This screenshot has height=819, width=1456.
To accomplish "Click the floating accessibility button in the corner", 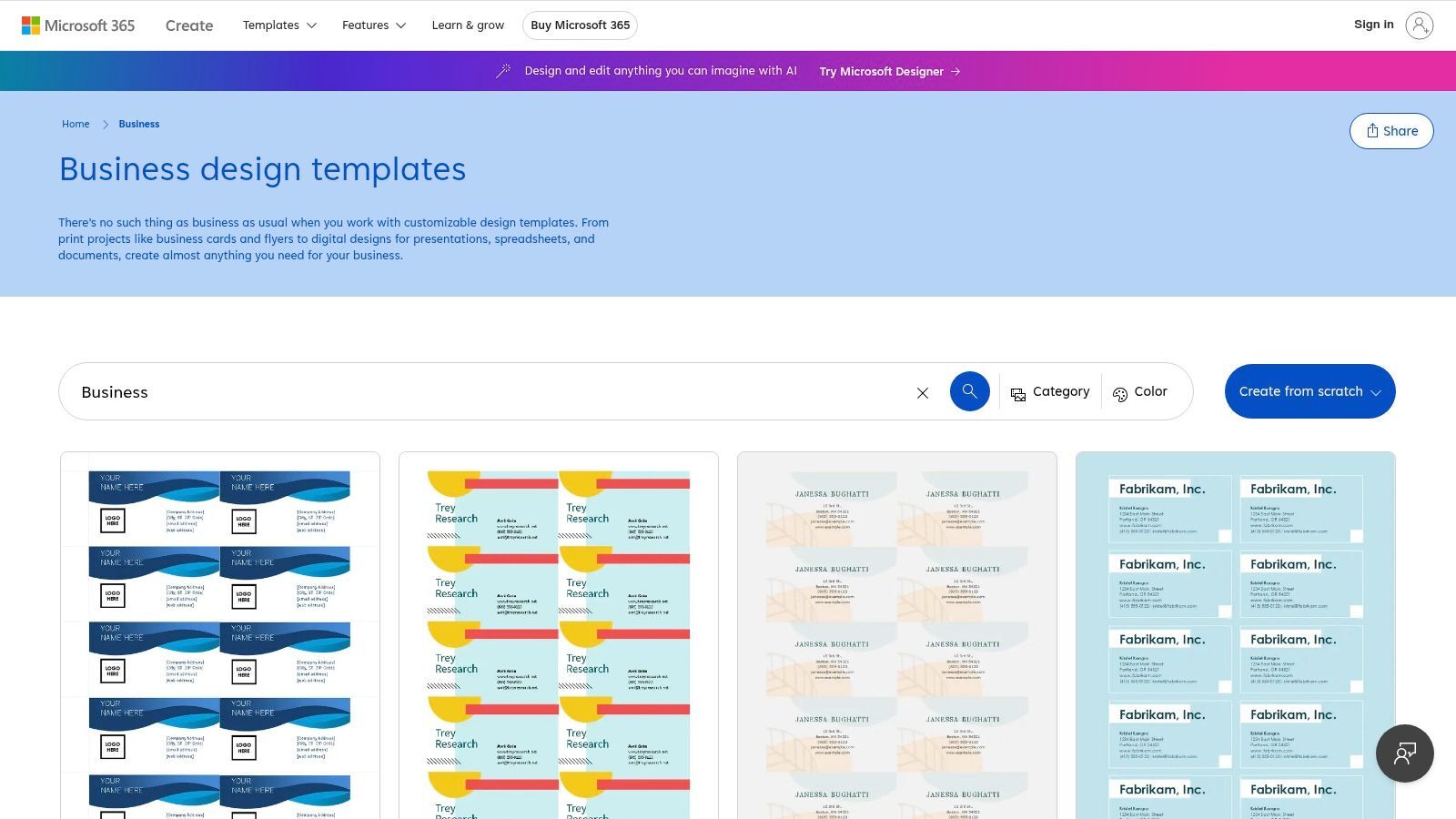I will click(x=1404, y=753).
